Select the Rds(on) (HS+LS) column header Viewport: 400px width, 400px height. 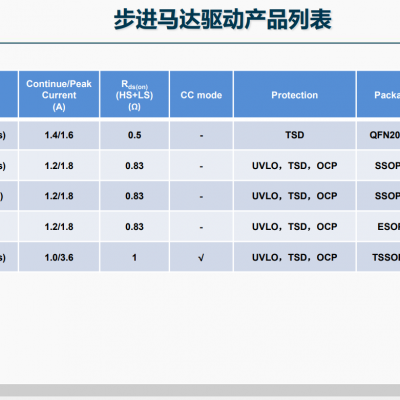coord(135,94)
